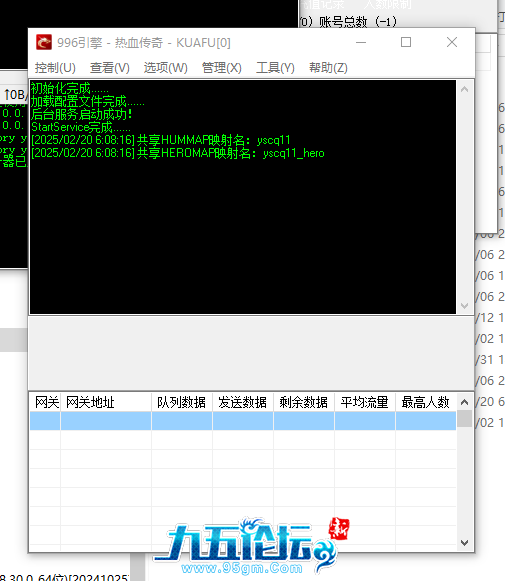505x581 pixels.
Task: Click the log console scroll down arrow
Action: 464,306
